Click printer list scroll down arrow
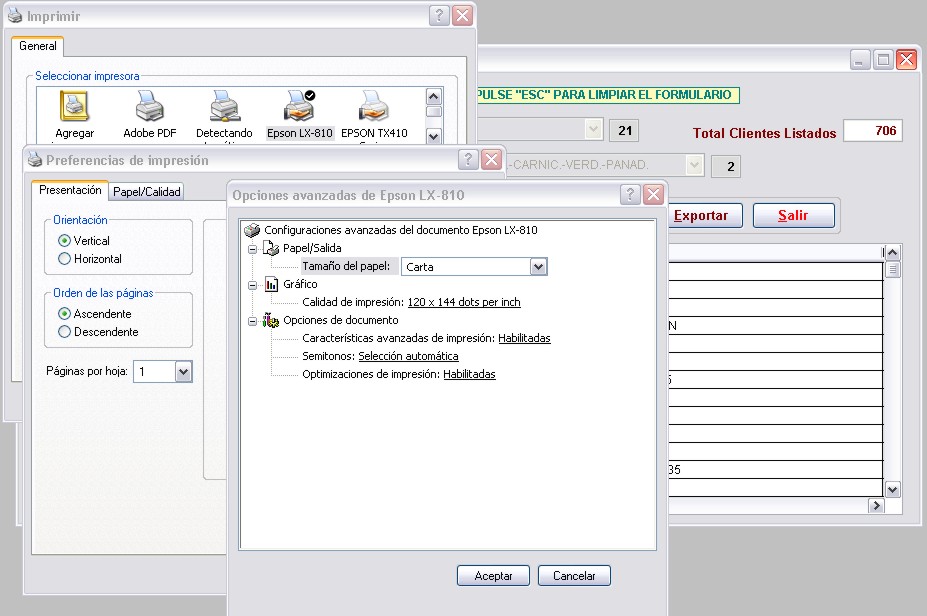 pos(433,137)
